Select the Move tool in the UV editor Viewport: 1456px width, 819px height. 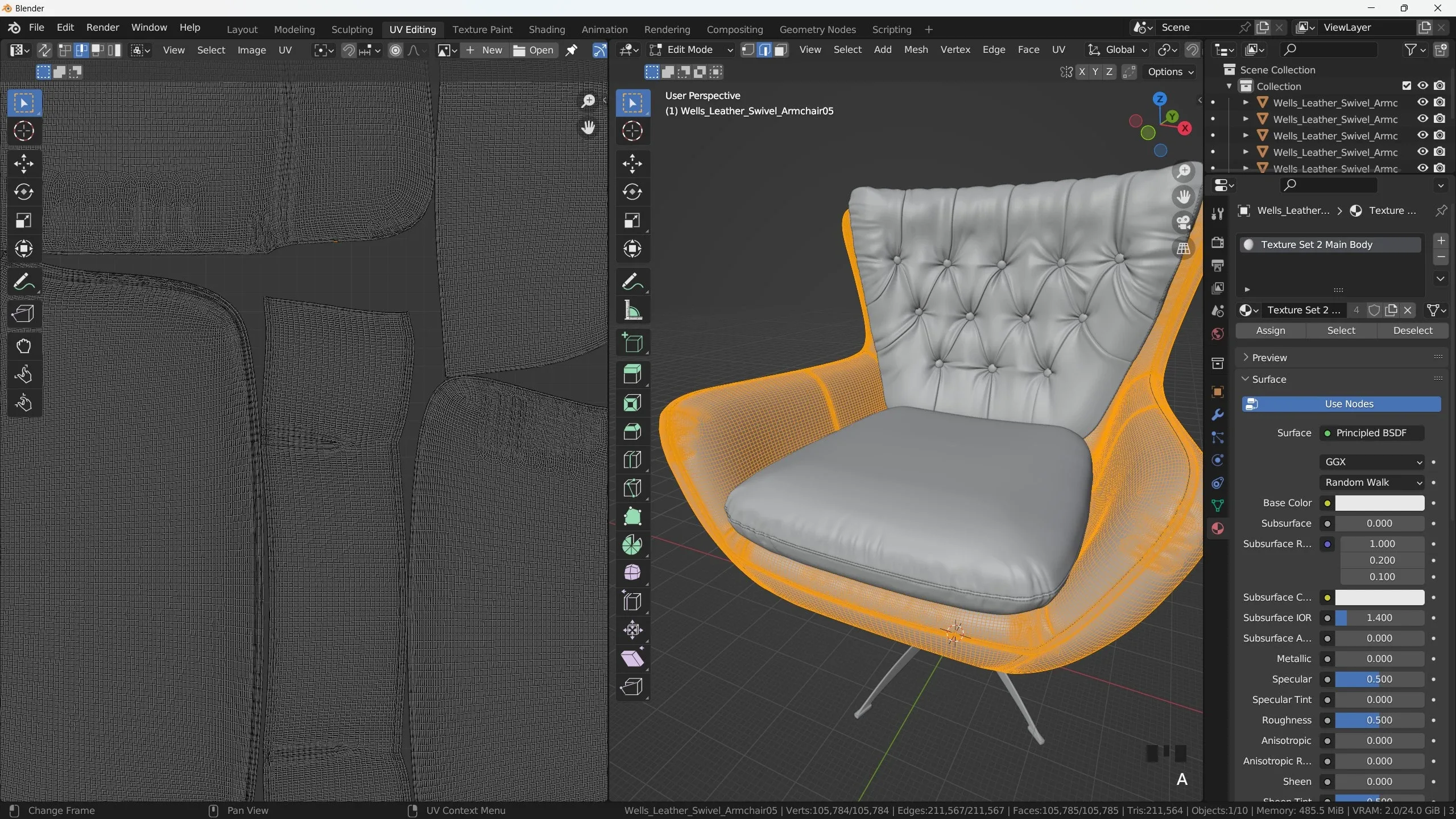(24, 164)
